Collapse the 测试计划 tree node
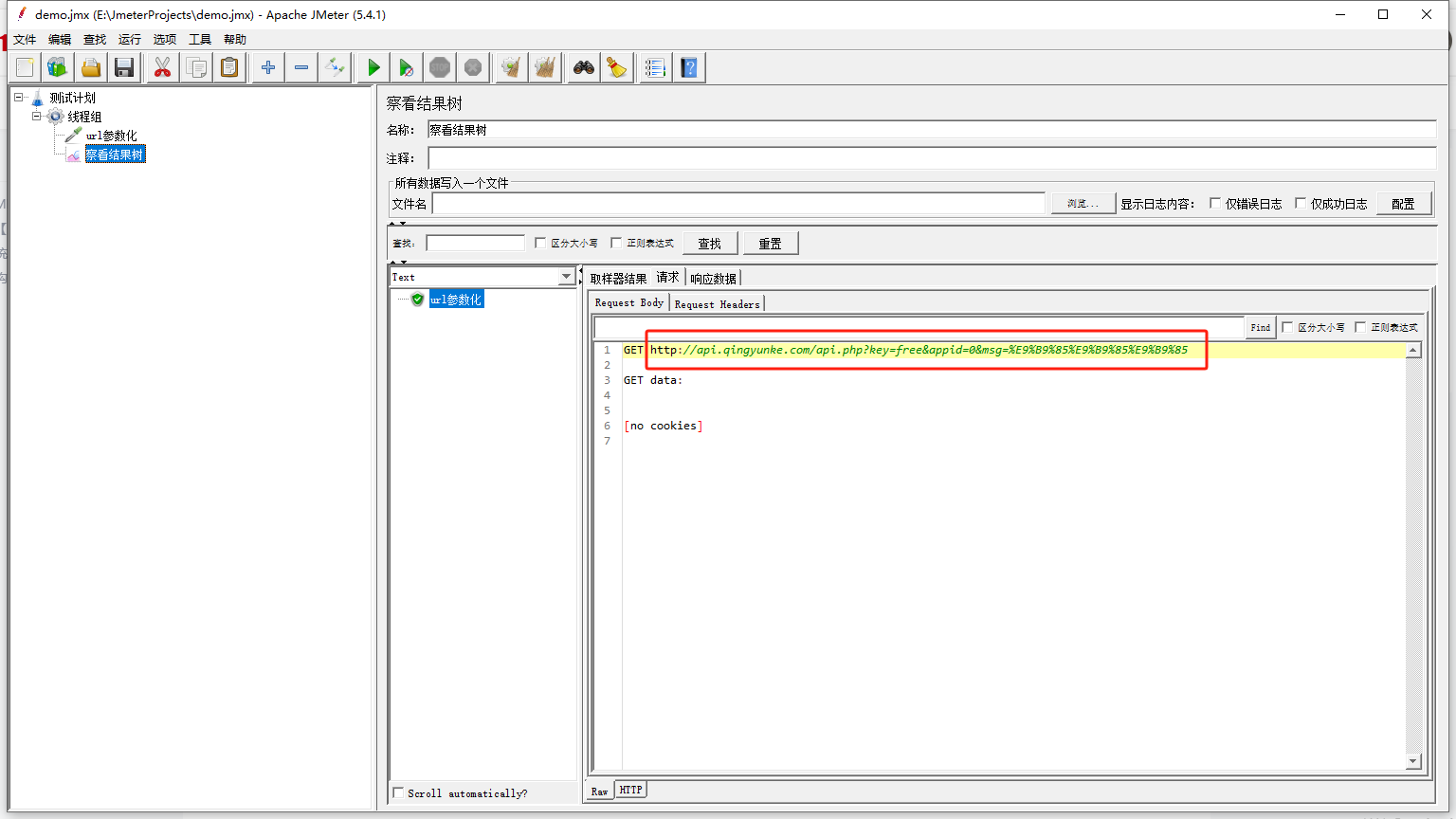This screenshot has height=819, width=1456. (18, 98)
